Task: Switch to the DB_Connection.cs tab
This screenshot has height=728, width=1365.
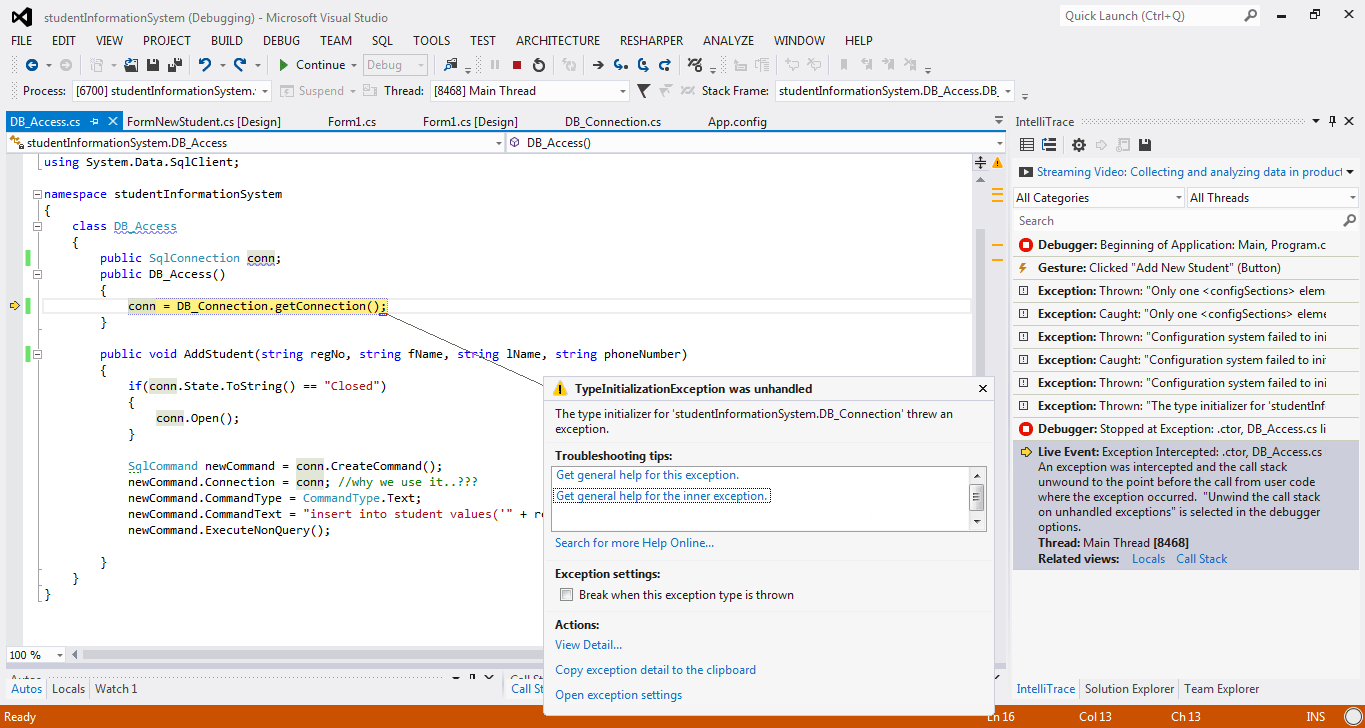Action: [x=612, y=122]
